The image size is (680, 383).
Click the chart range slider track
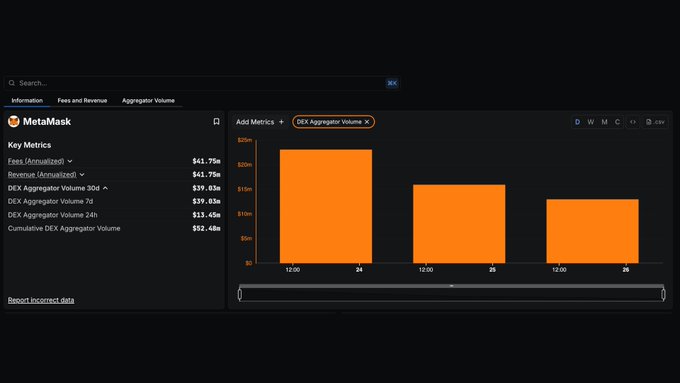[x=451, y=295]
